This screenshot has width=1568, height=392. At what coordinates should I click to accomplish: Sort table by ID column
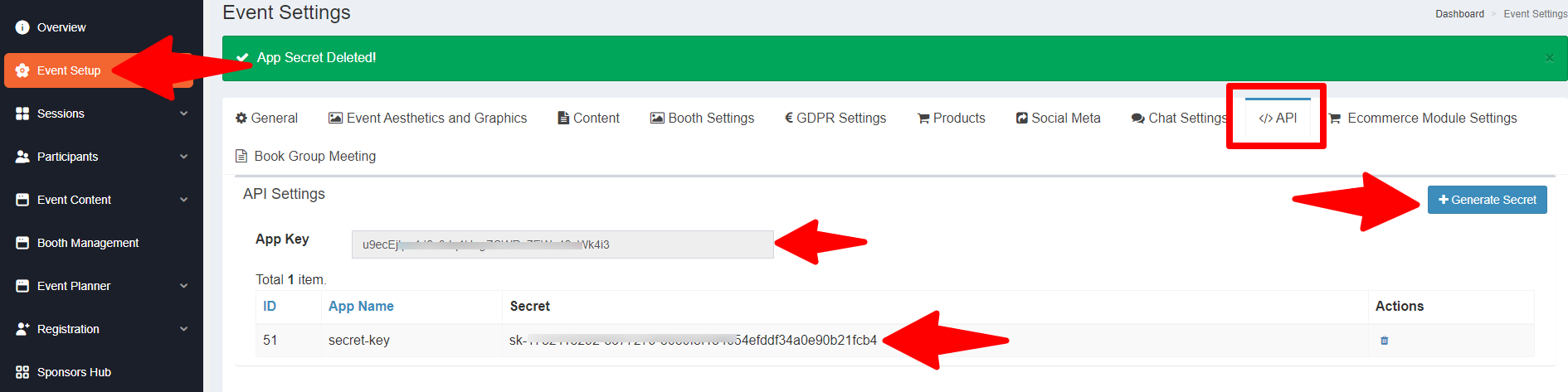click(x=270, y=307)
